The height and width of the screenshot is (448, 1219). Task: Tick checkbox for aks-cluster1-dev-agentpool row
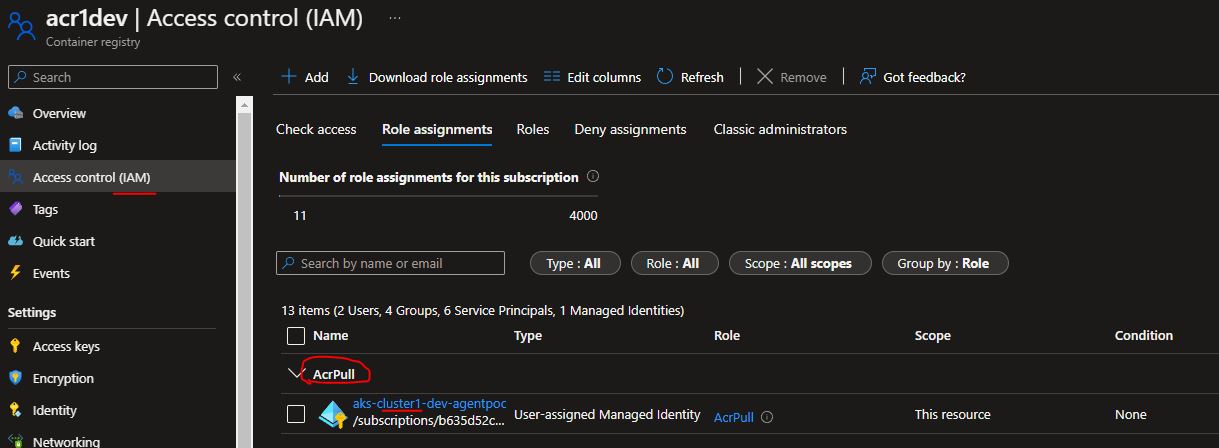point(296,413)
